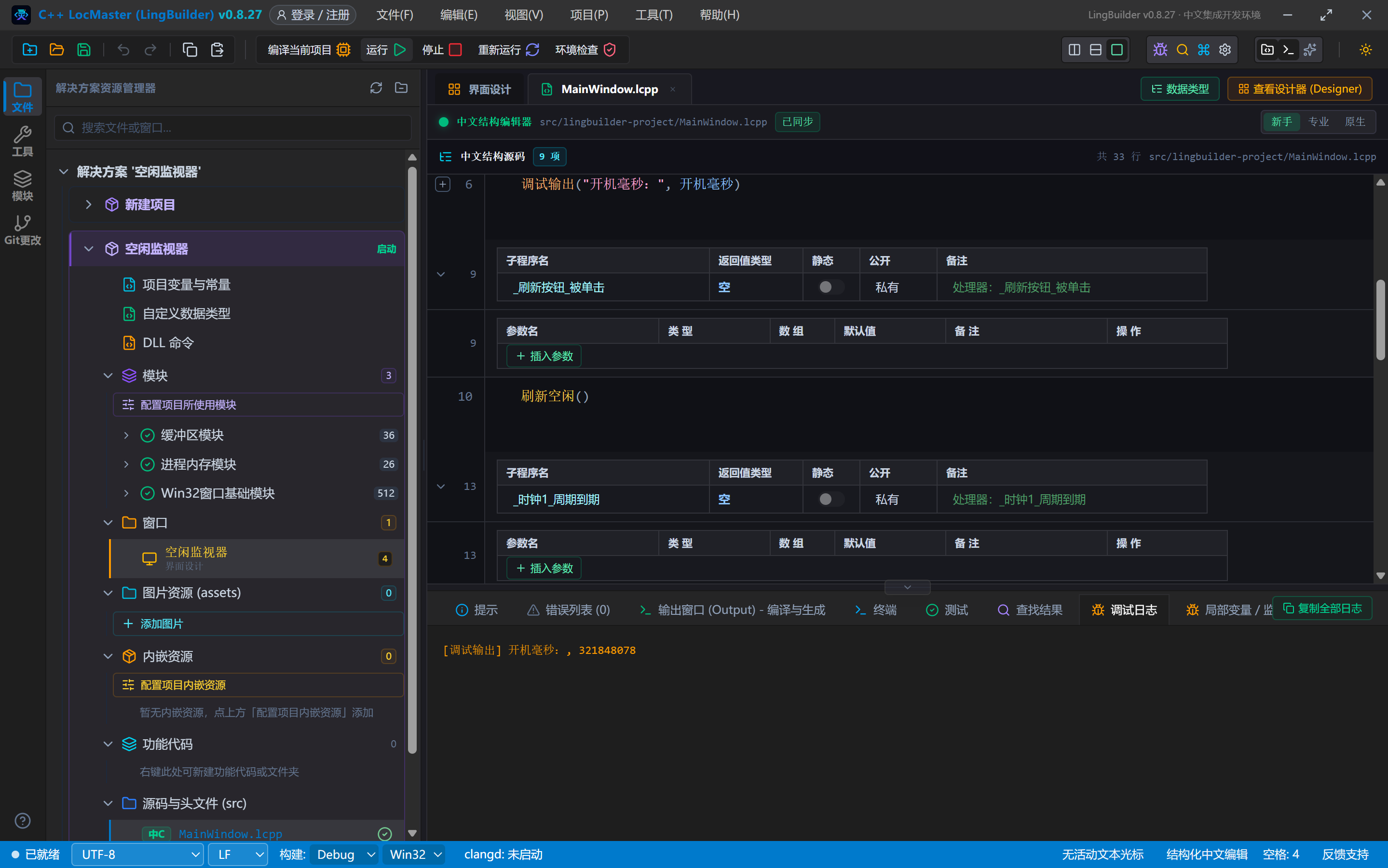Viewport: 1388px width, 868px height.
Task: Open the UTF-8 encoding dropdown
Action: point(138,854)
